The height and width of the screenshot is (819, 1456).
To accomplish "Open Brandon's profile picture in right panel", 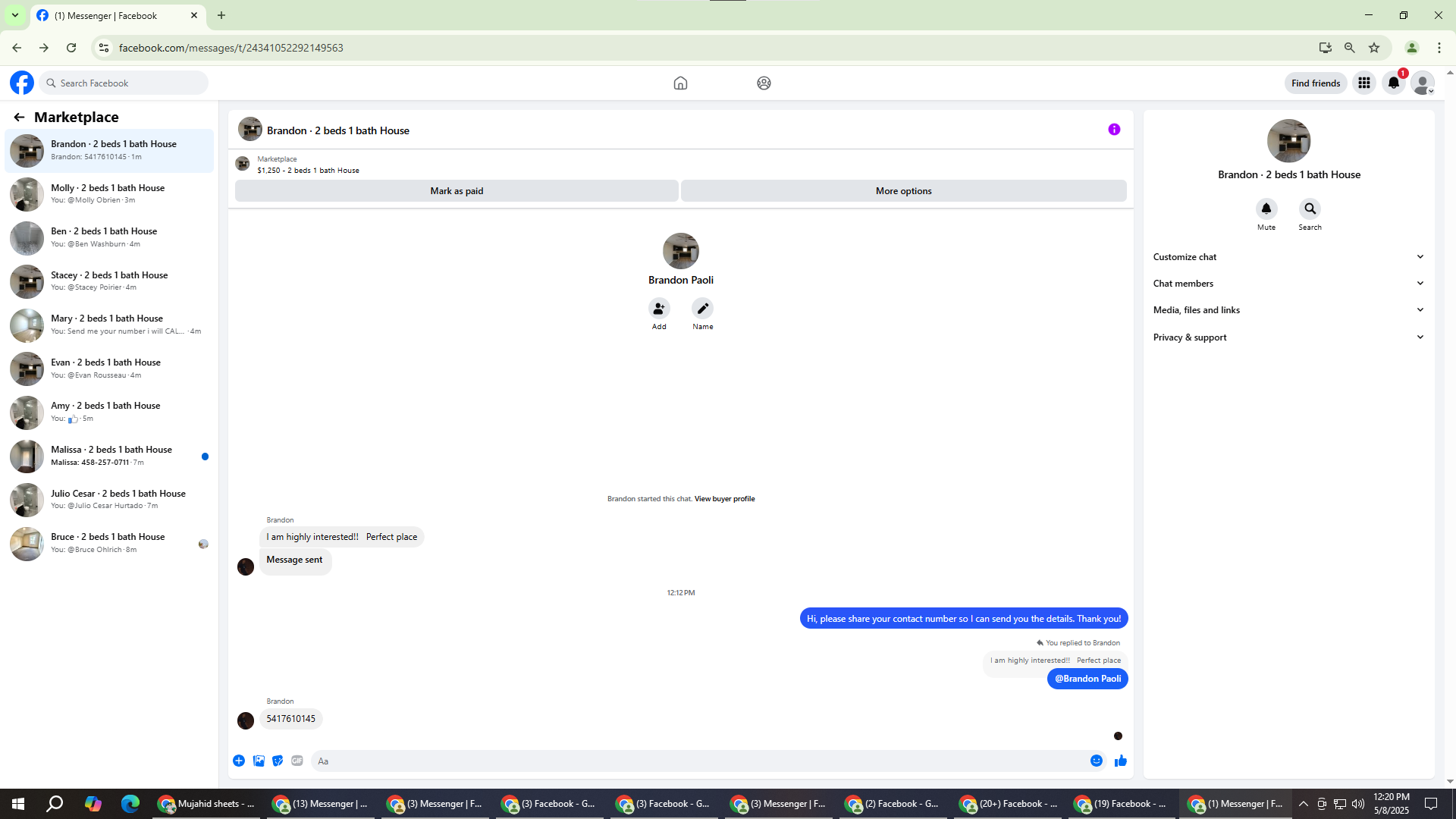I will click(1288, 141).
